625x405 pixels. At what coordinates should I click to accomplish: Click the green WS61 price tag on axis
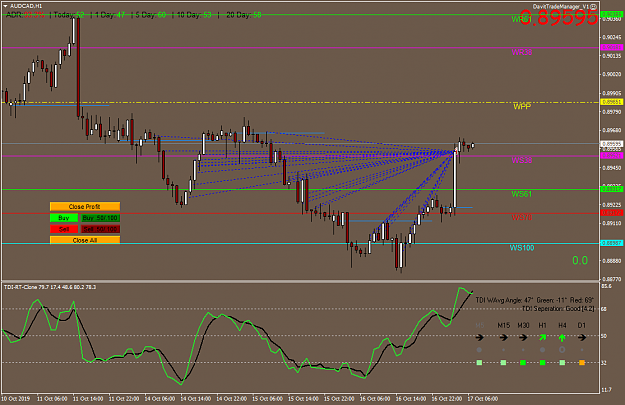pos(611,189)
